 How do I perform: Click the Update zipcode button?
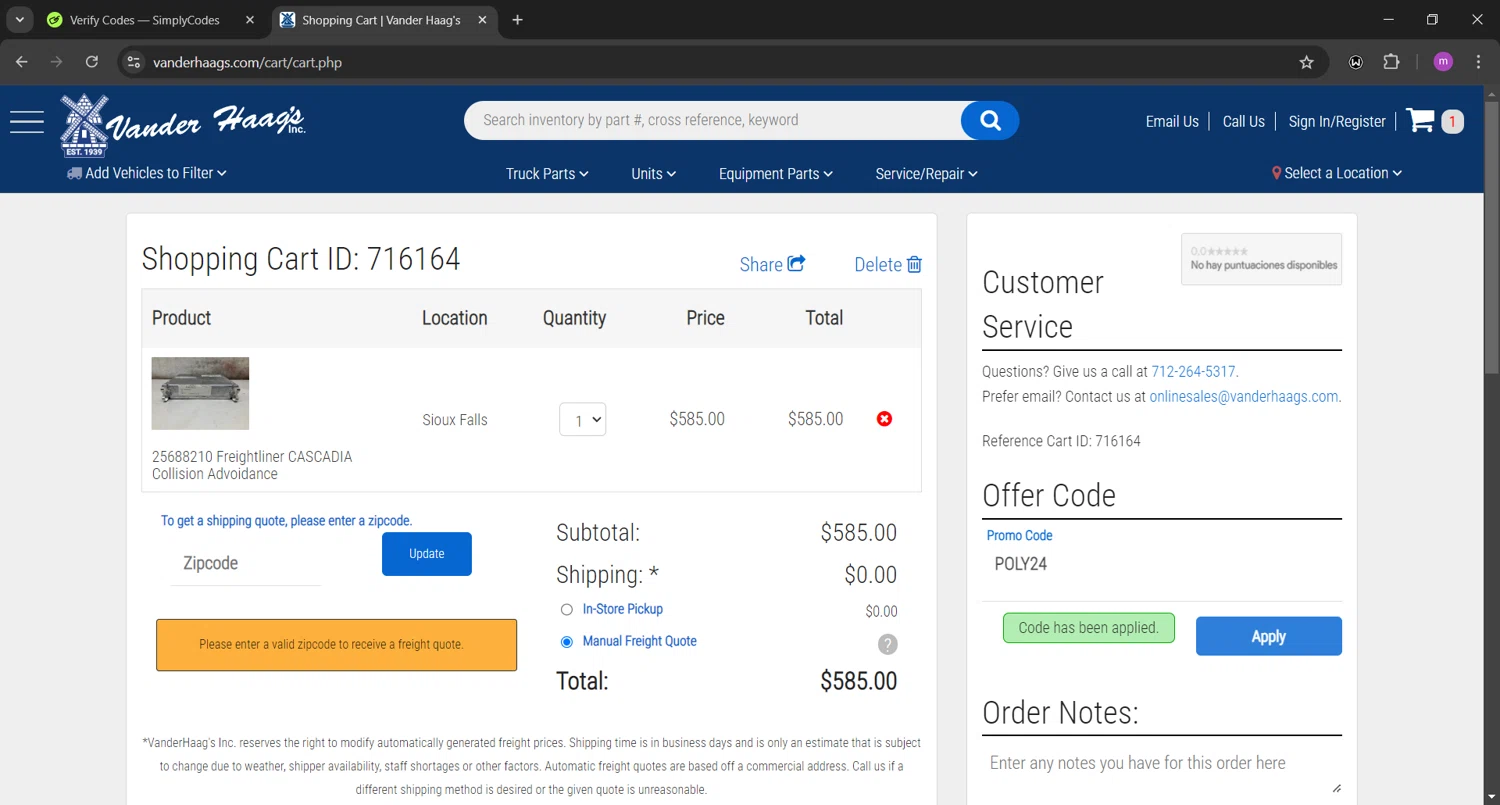(427, 554)
